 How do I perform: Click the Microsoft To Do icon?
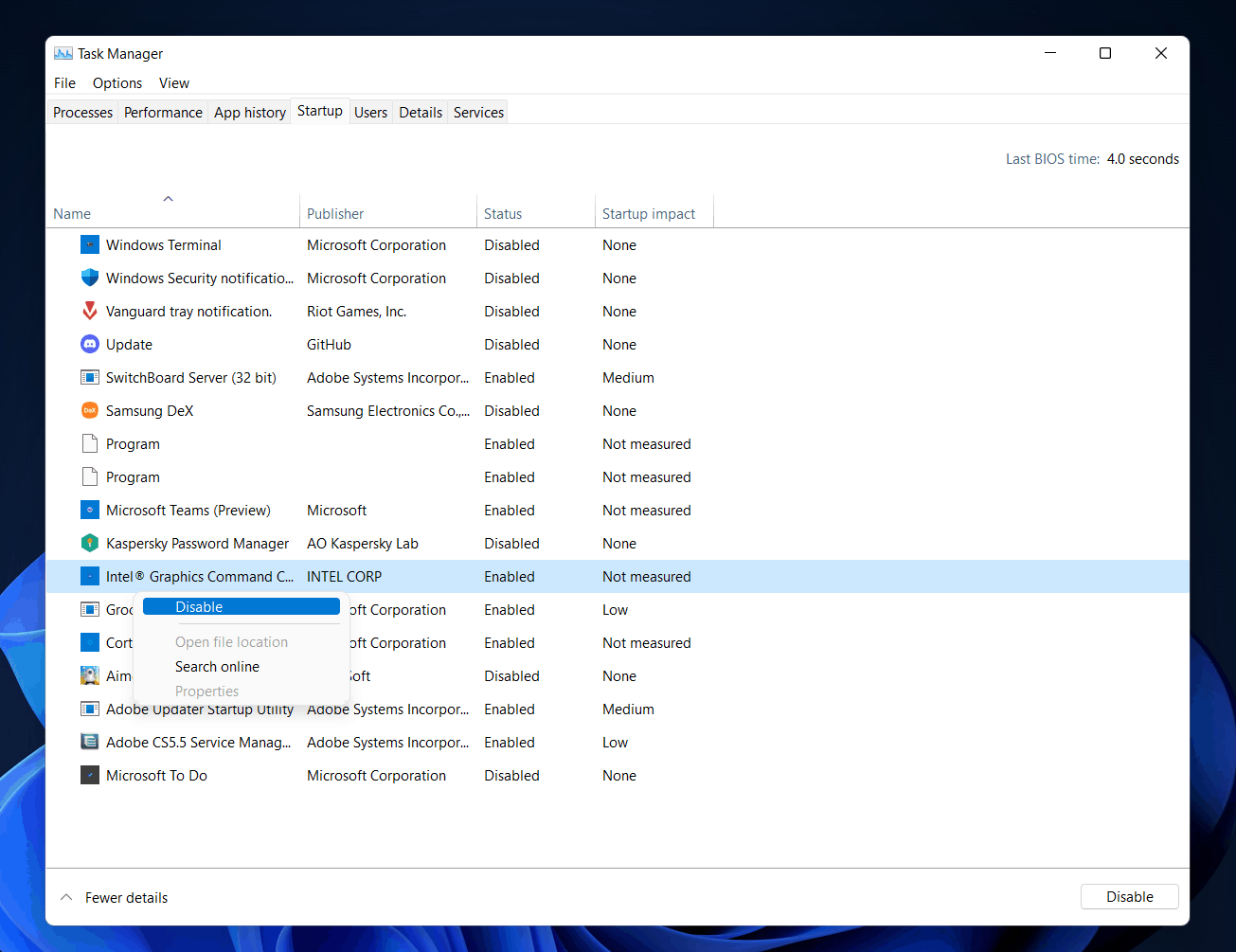tap(90, 776)
